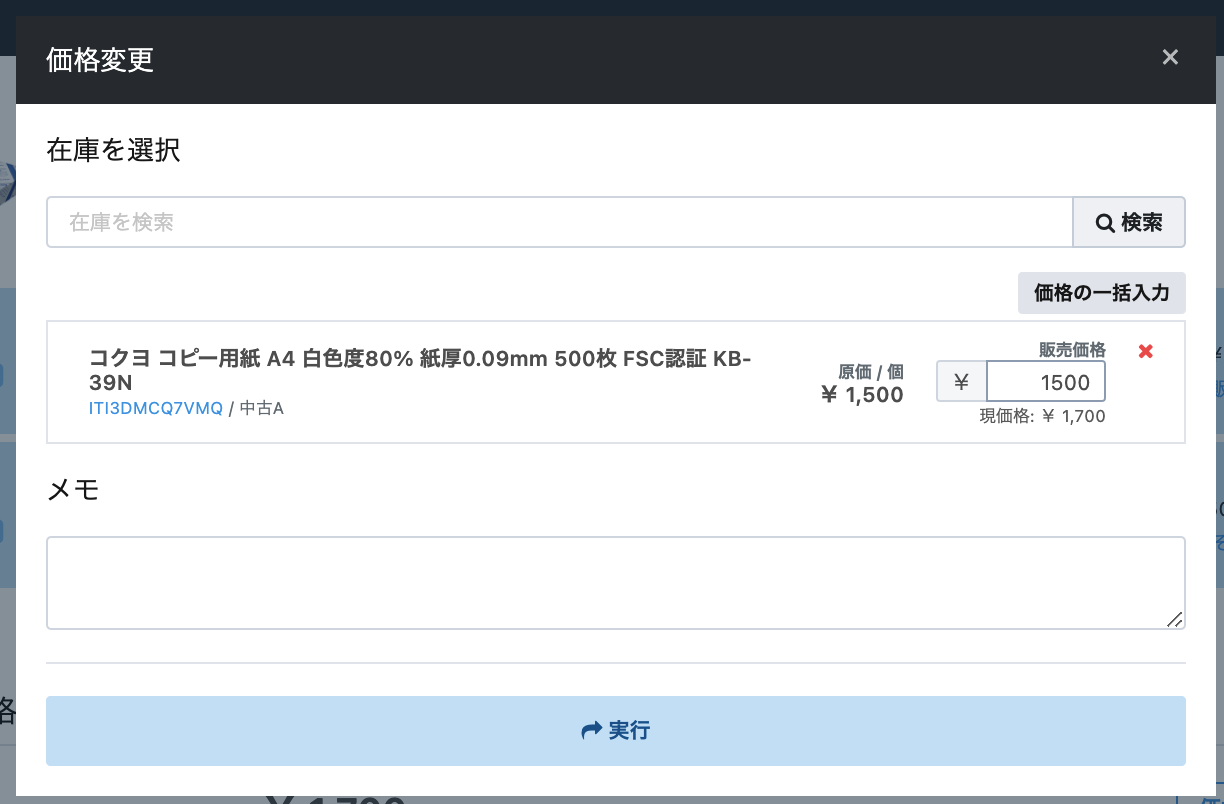Click the 現価格: ¥ 1,700 text
This screenshot has height=804, width=1224.
[1043, 416]
